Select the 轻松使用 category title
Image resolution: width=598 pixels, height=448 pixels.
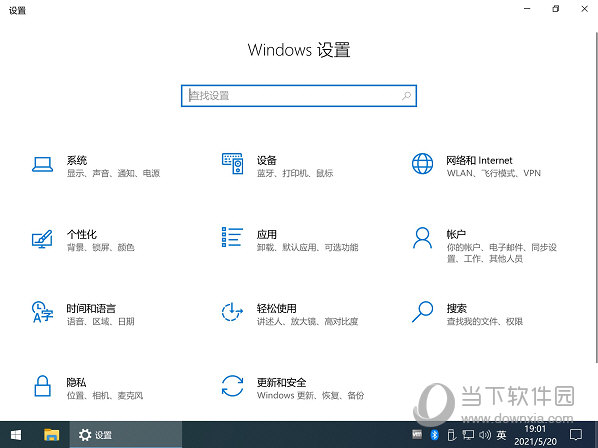pos(276,308)
